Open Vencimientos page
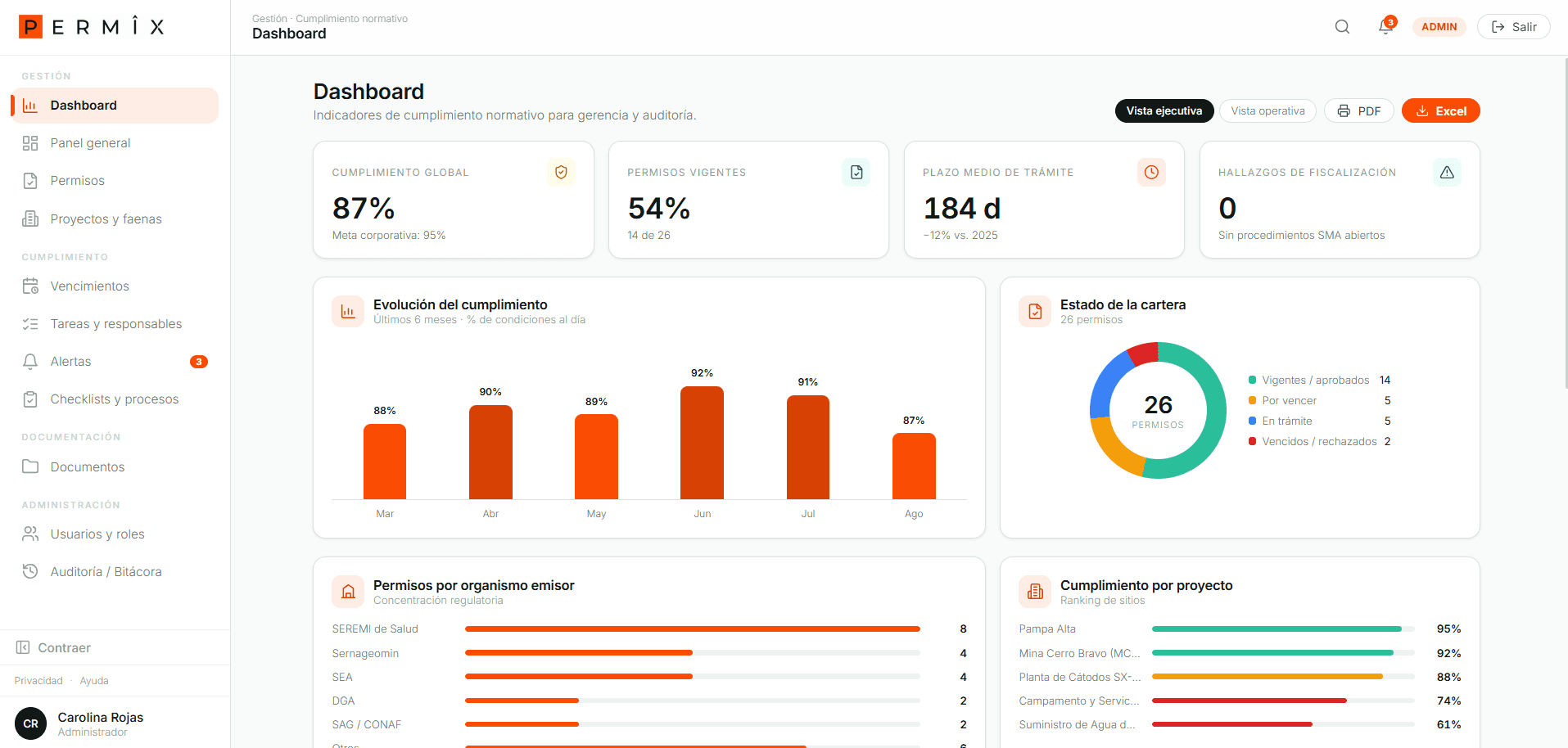This screenshot has width=1568, height=748. click(x=115, y=286)
